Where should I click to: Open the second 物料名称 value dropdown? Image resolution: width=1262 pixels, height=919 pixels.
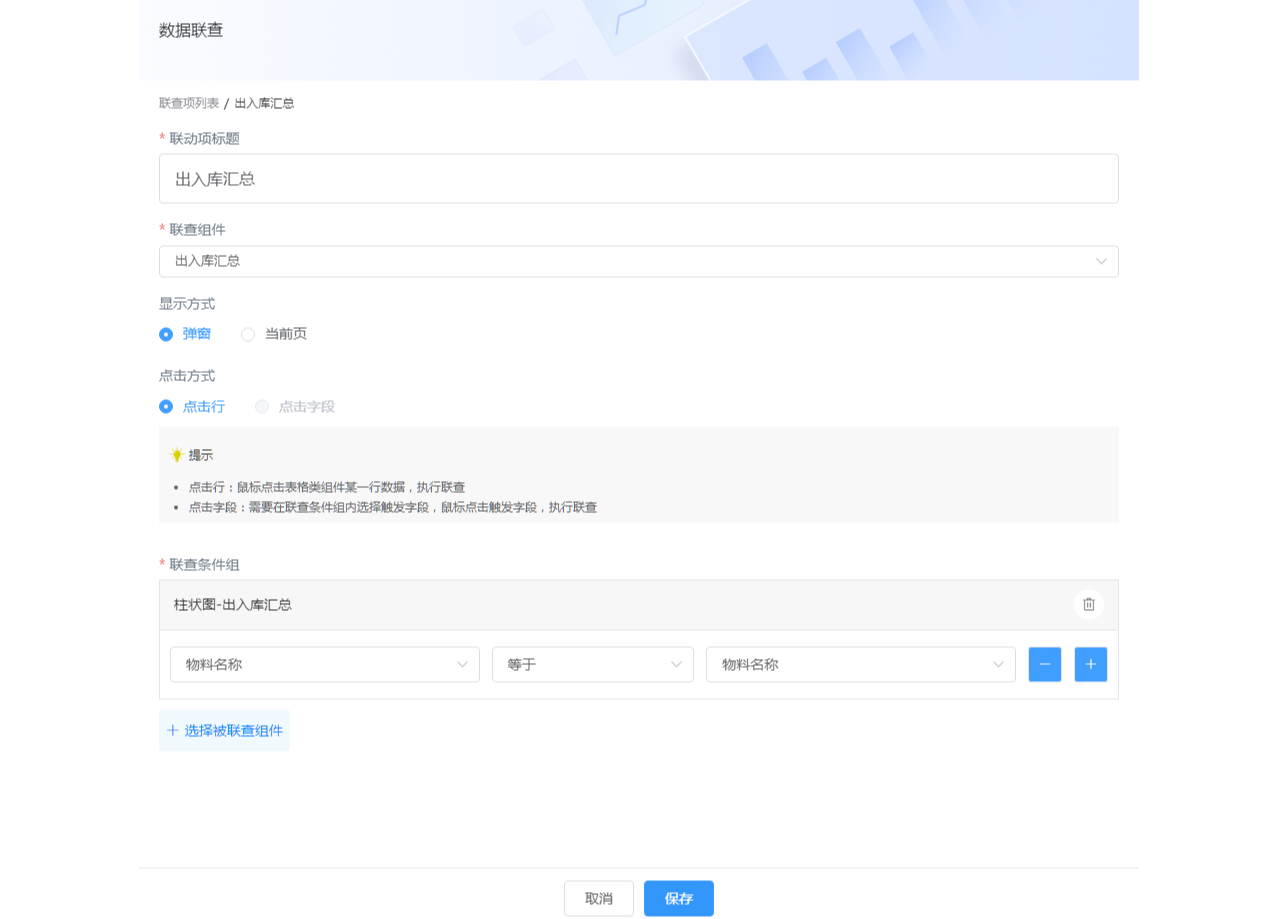click(x=860, y=664)
